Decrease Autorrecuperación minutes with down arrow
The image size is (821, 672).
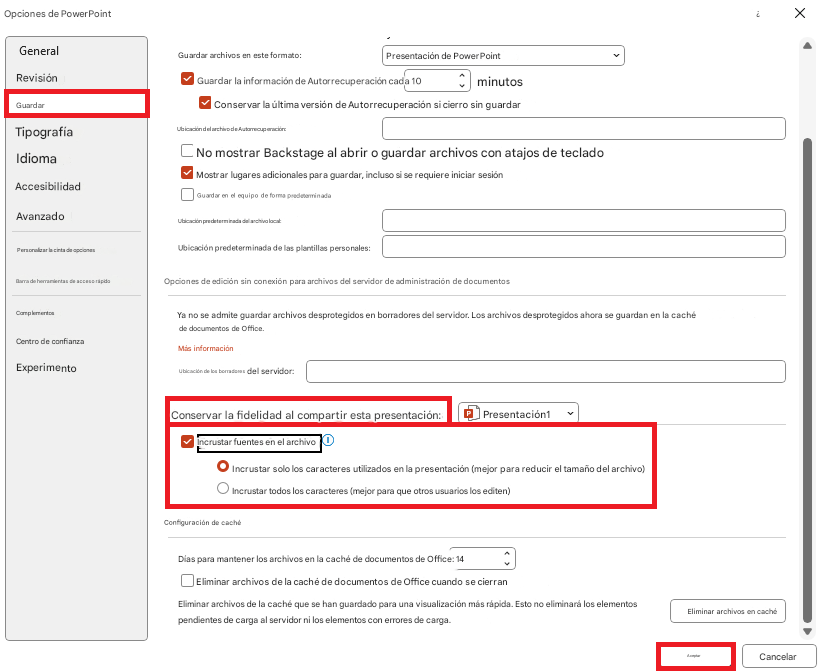coord(462,85)
